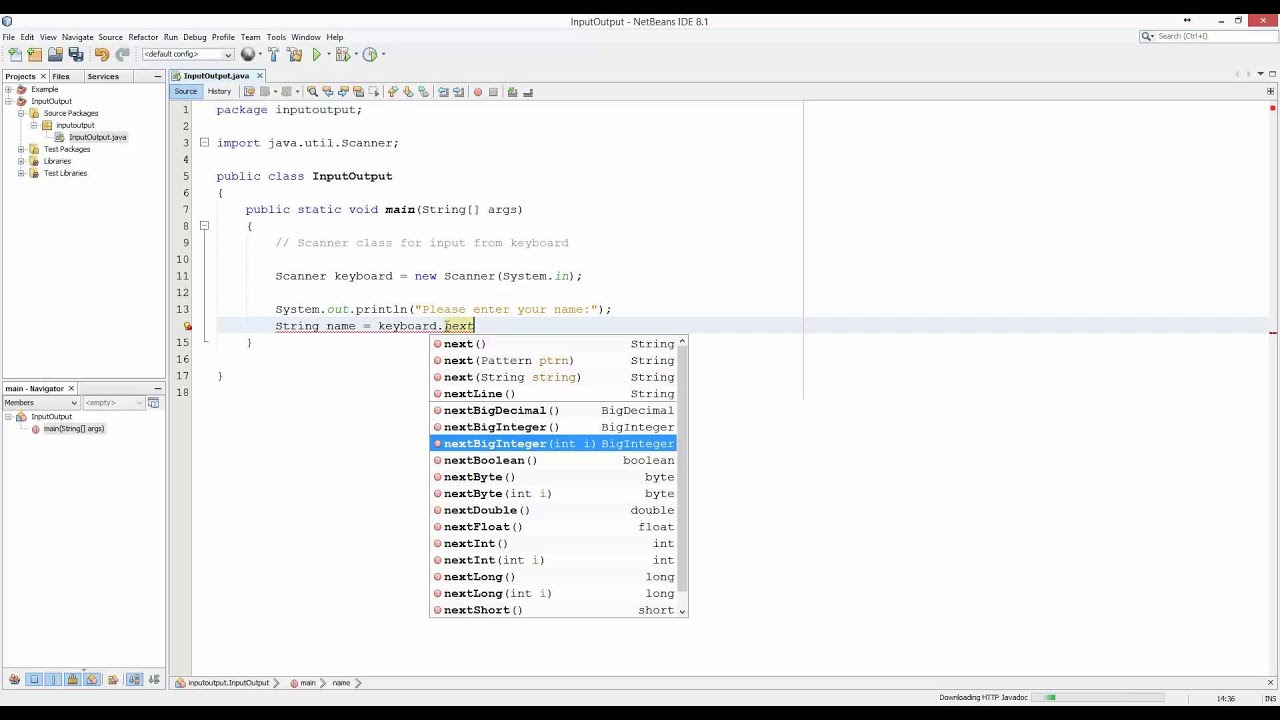
Task: Open the Members dropdown in Navigator
Action: coord(41,402)
